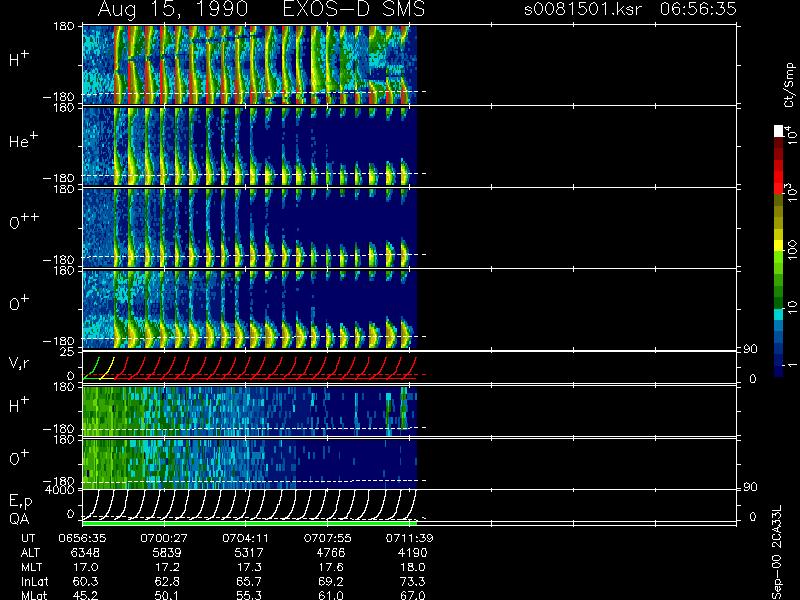
Task: Click the UT value '0656:35'
Action: click(83, 538)
